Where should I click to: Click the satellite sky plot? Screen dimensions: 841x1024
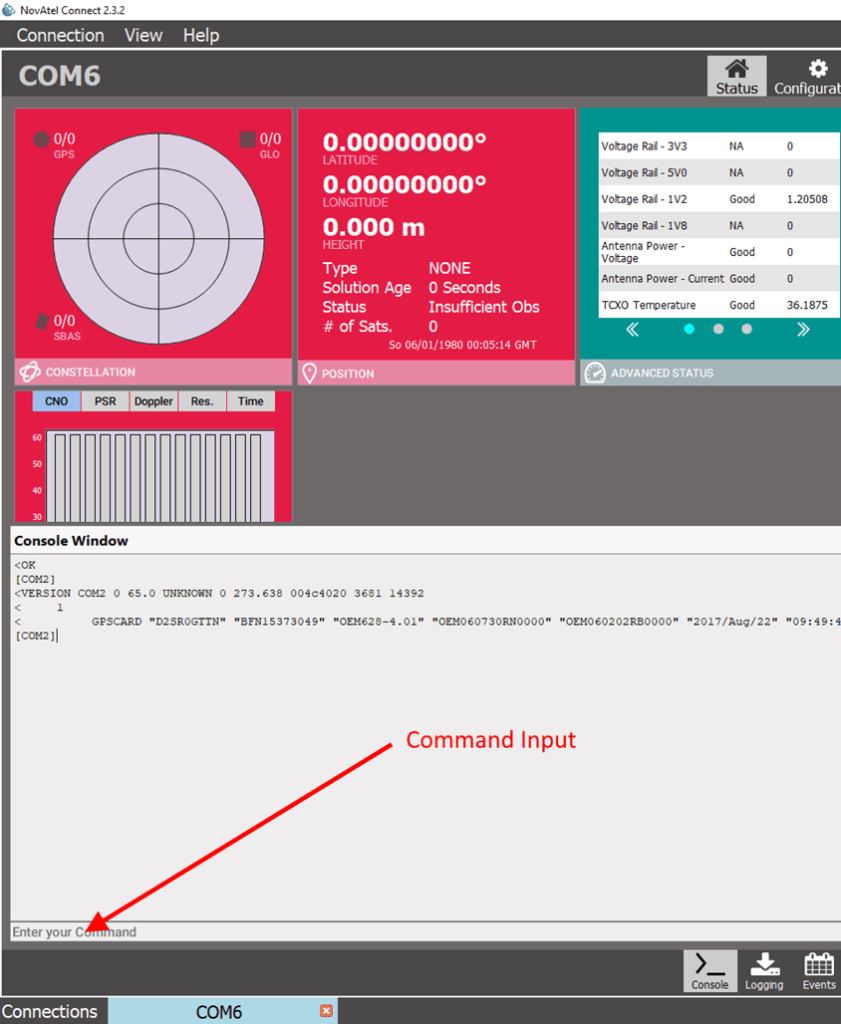tap(159, 239)
